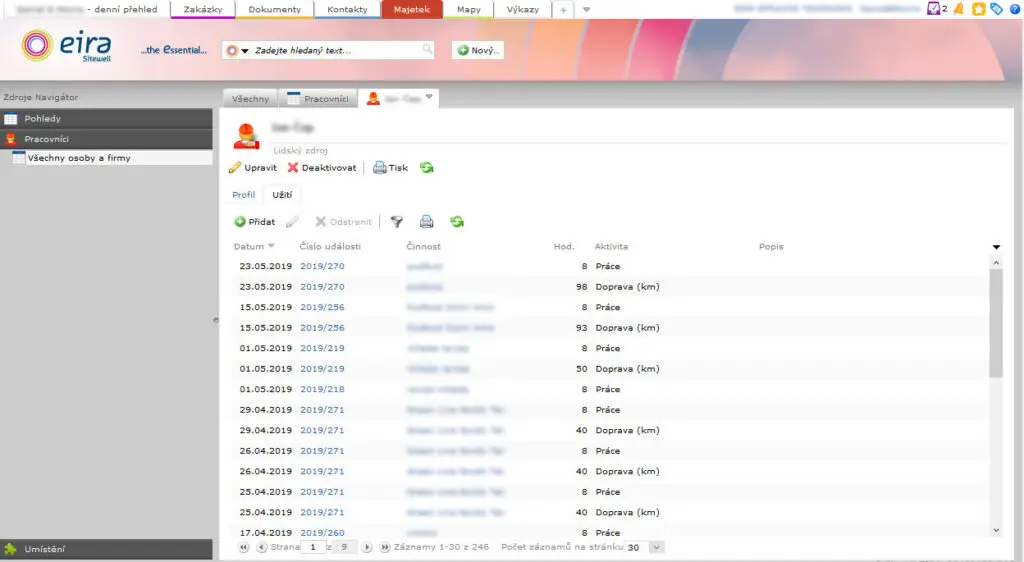Click the notifications bell icon
The image size is (1024, 562).
tap(959, 9)
